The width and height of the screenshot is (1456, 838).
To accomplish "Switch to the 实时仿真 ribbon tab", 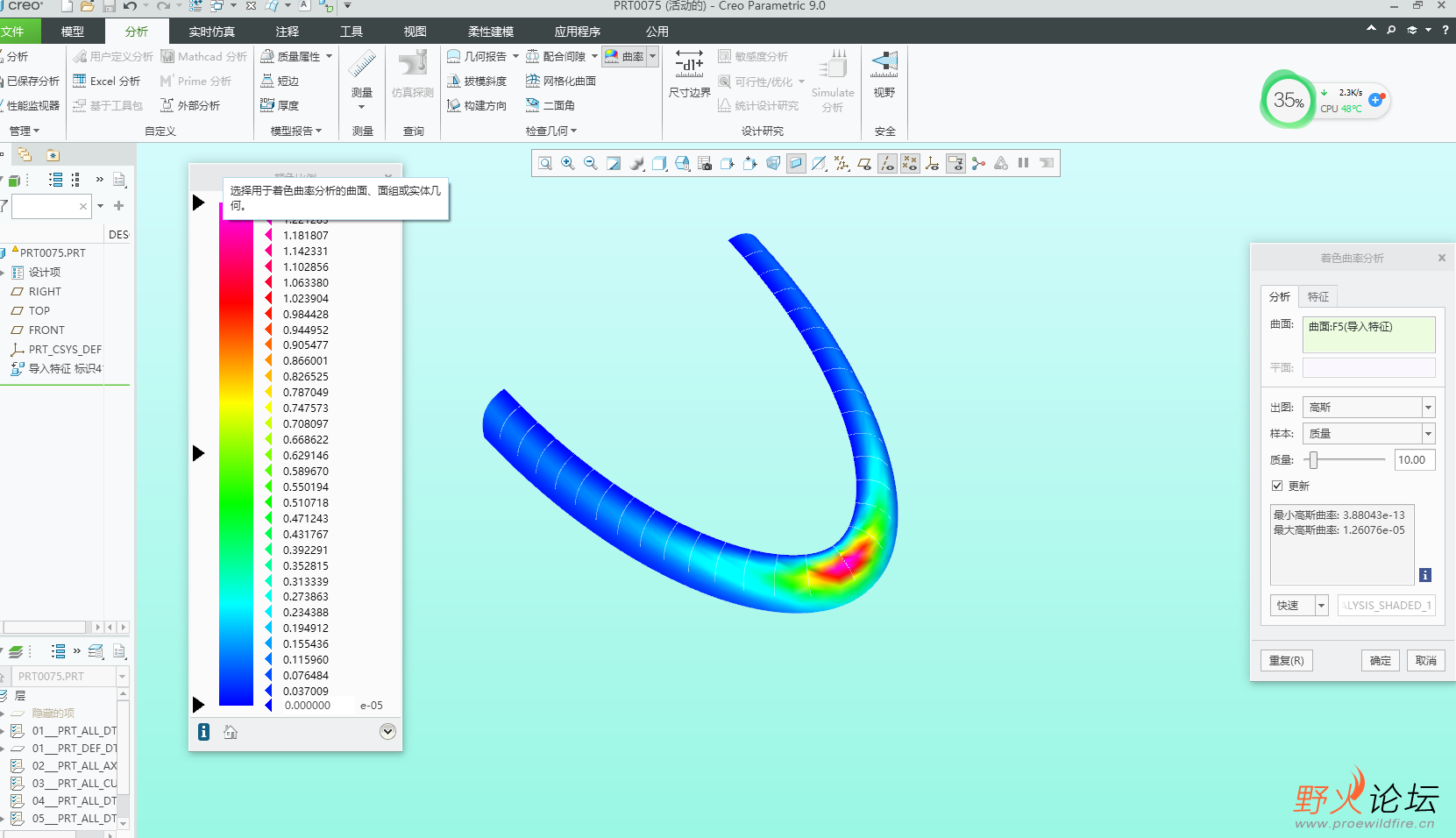I will coord(211,32).
